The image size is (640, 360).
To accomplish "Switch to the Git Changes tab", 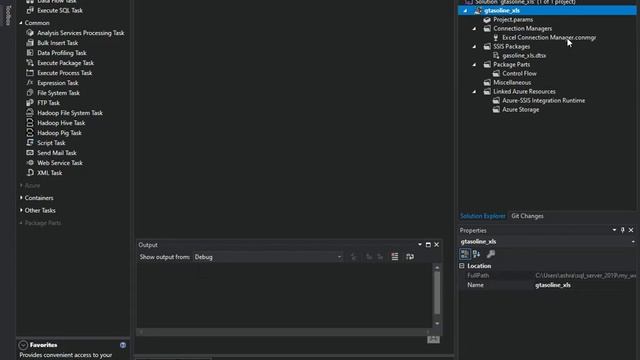I will [527, 216].
